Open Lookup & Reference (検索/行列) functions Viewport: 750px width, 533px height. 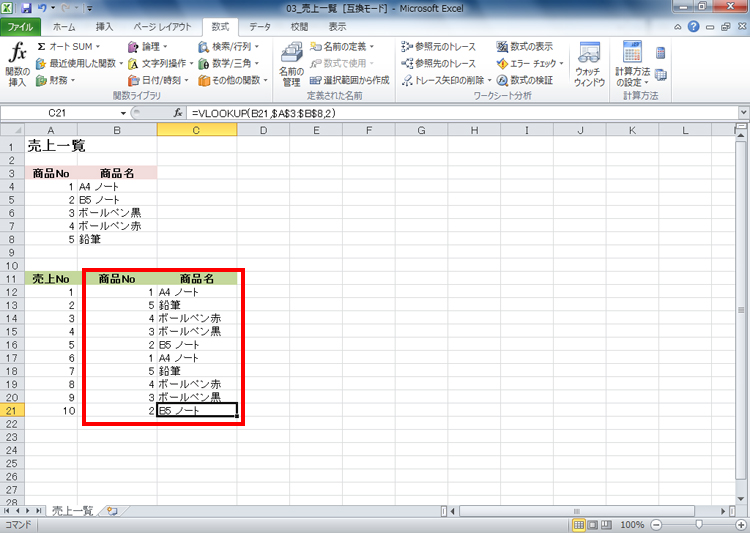coord(229,47)
